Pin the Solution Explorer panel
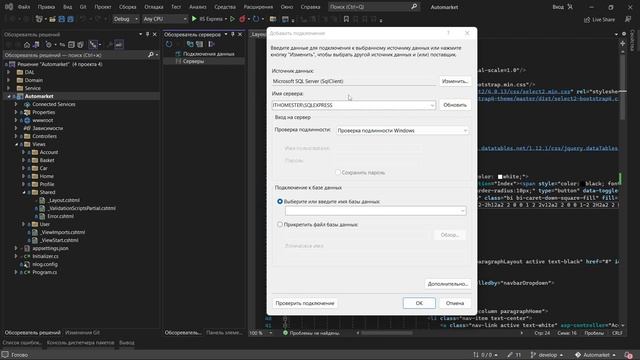Image resolution: width=640 pixels, height=360 pixels. tap(147, 34)
